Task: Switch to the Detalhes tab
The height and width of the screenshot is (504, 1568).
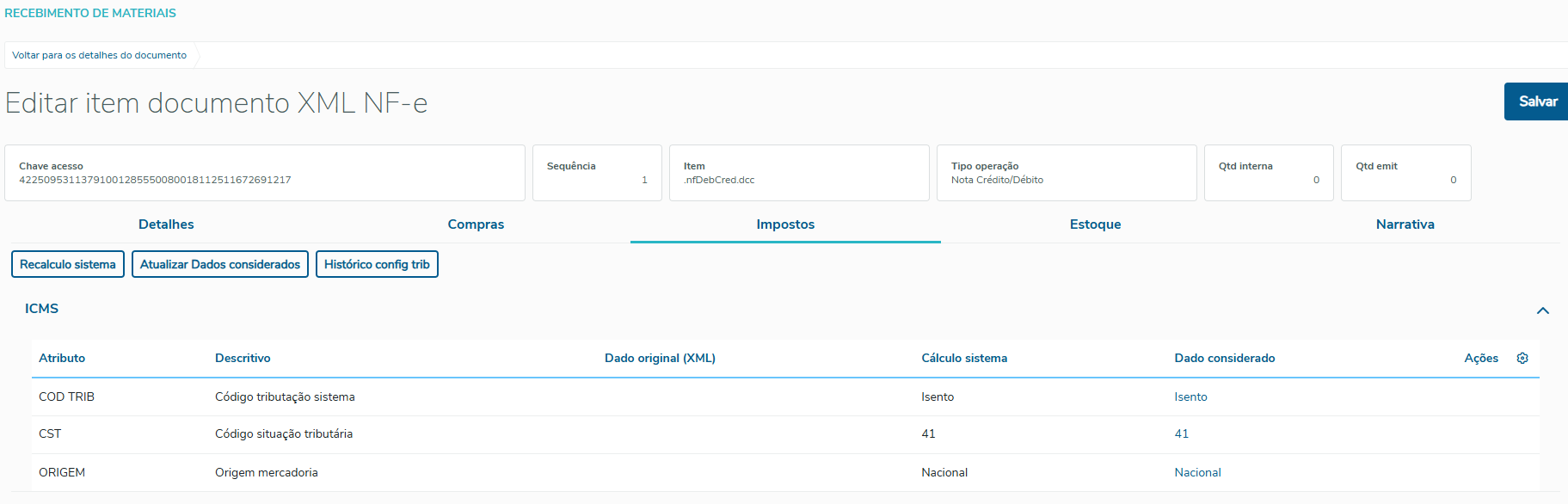Action: point(166,224)
